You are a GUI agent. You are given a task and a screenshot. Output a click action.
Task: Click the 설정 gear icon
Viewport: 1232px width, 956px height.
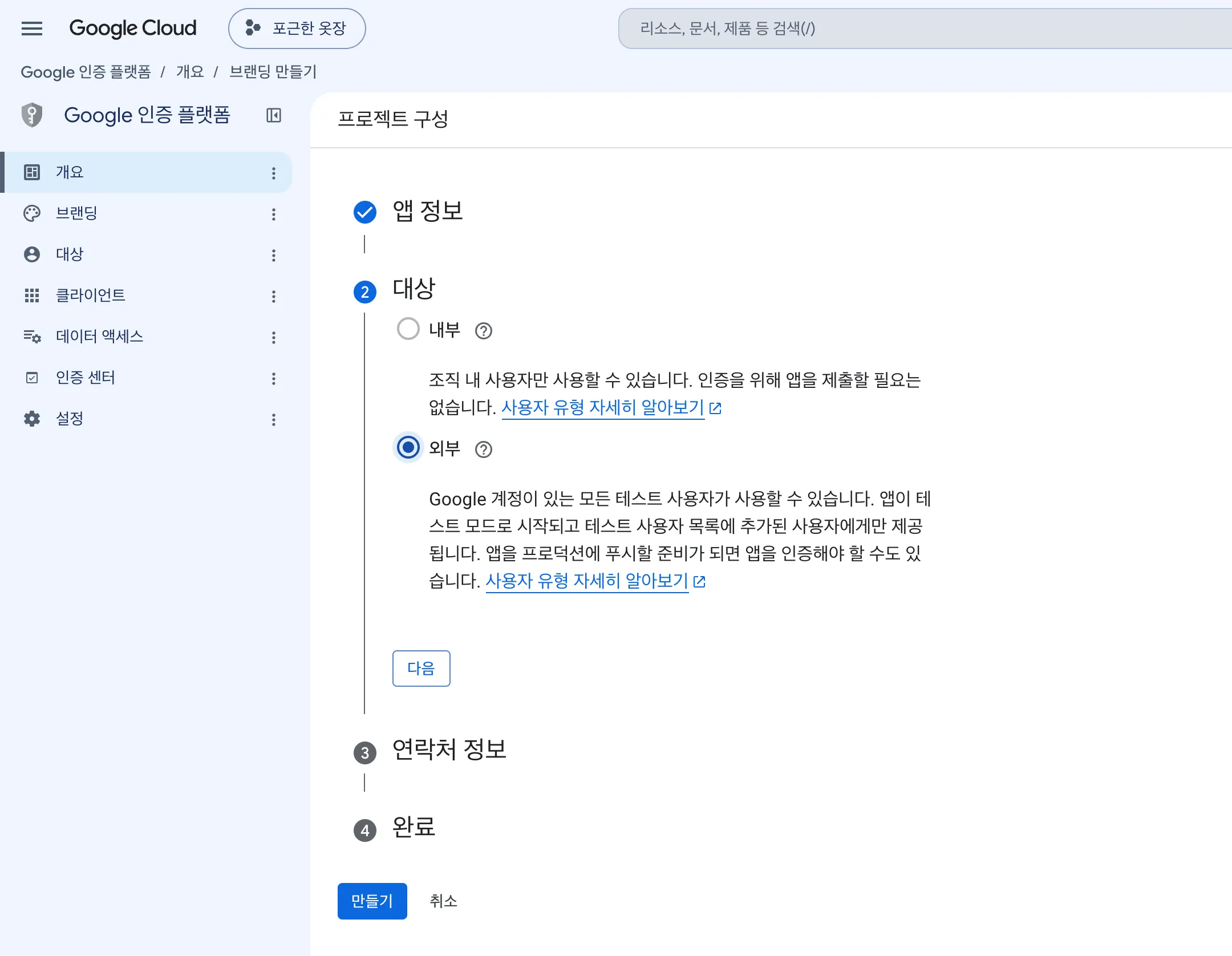coord(32,419)
